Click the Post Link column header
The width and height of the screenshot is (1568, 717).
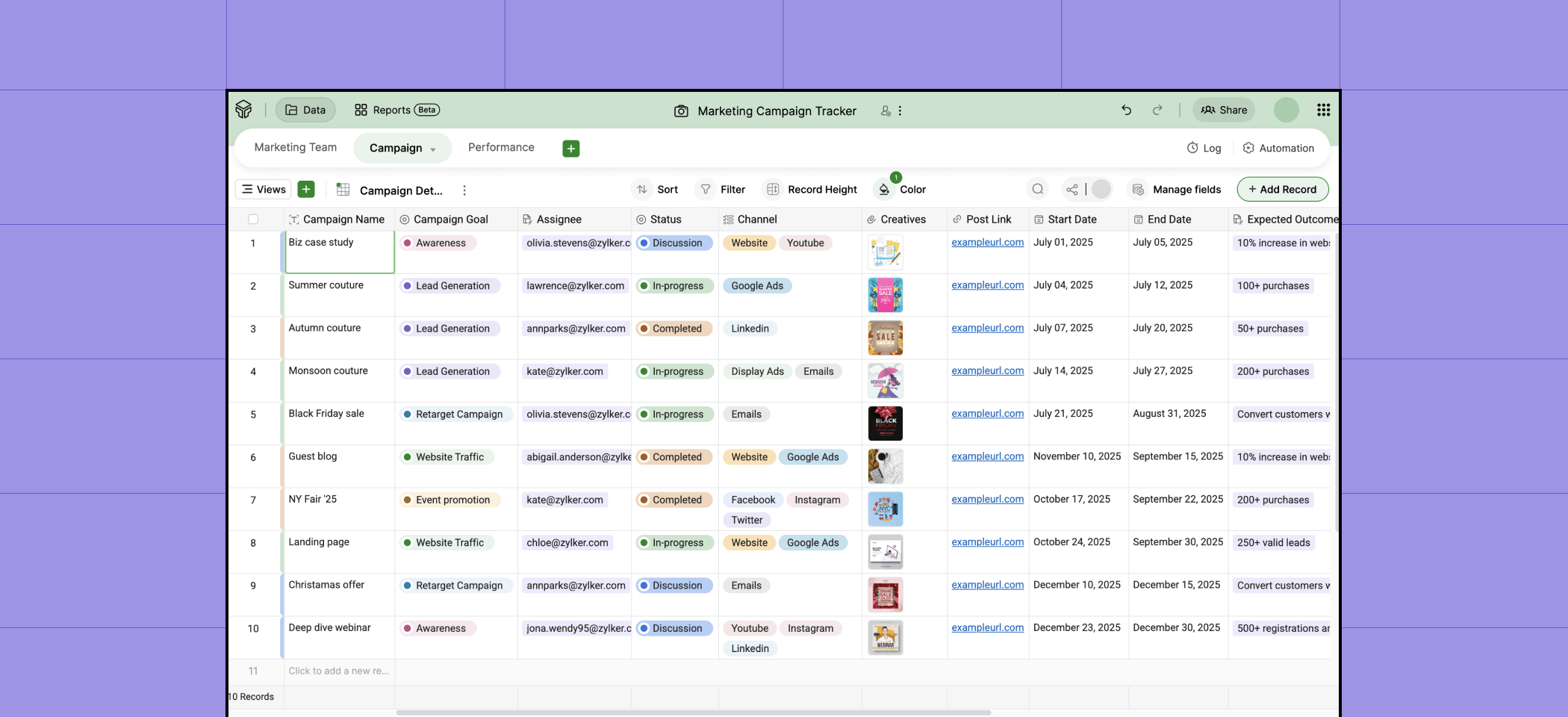tap(988, 219)
